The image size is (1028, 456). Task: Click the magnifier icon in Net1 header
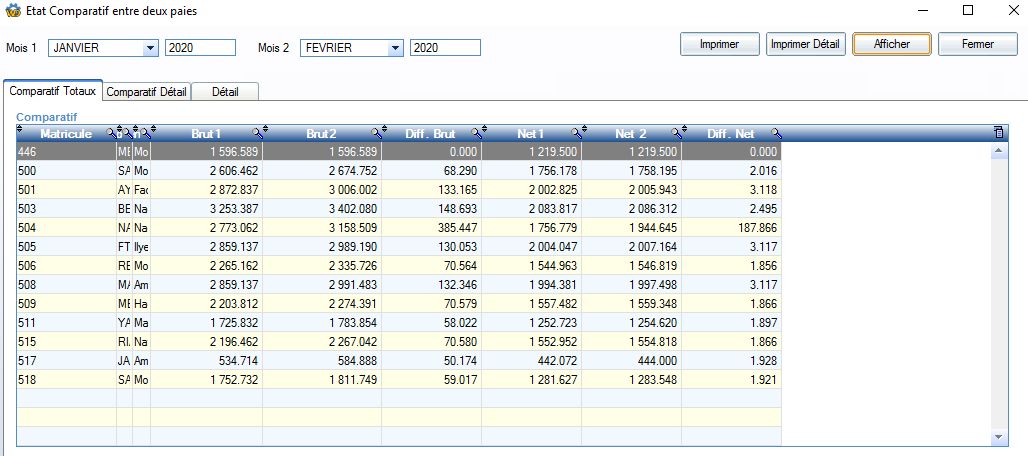click(575, 133)
